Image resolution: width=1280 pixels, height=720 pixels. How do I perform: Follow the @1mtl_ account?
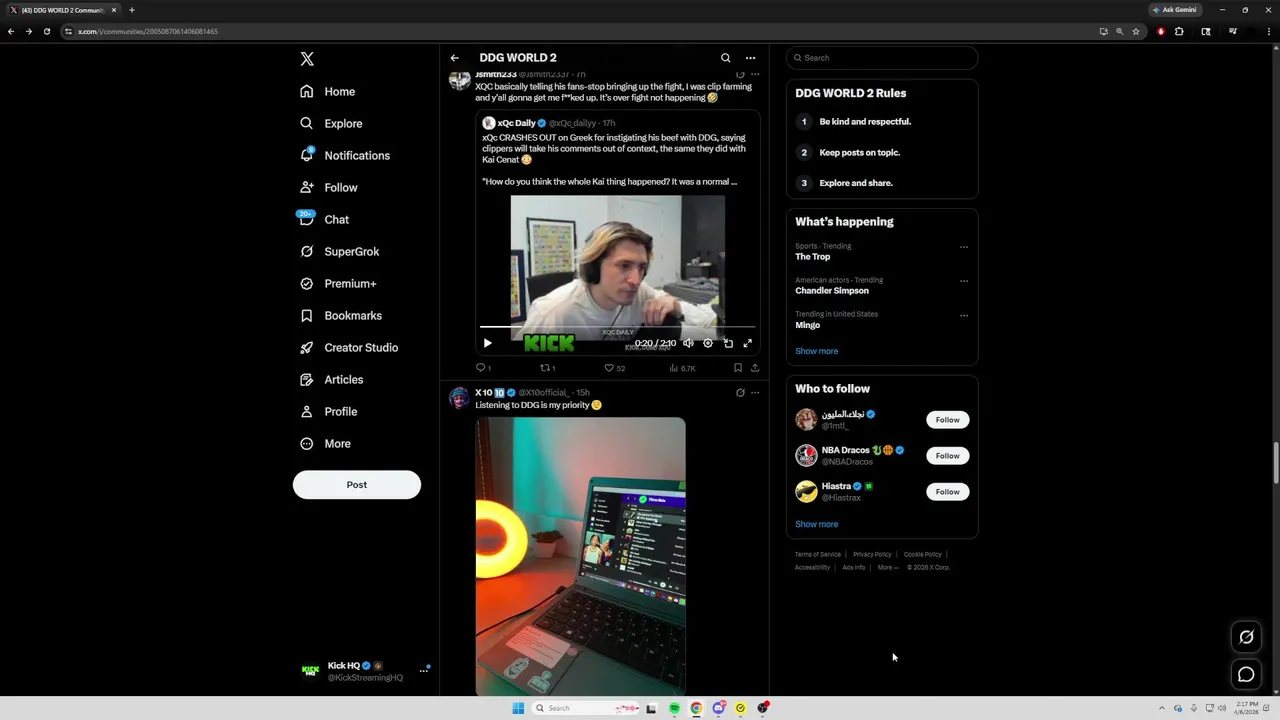947,420
